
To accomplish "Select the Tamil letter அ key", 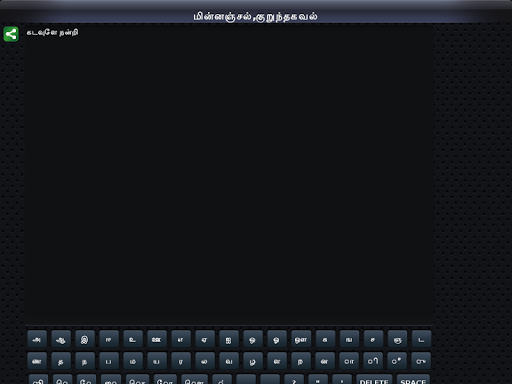I will [37, 339].
